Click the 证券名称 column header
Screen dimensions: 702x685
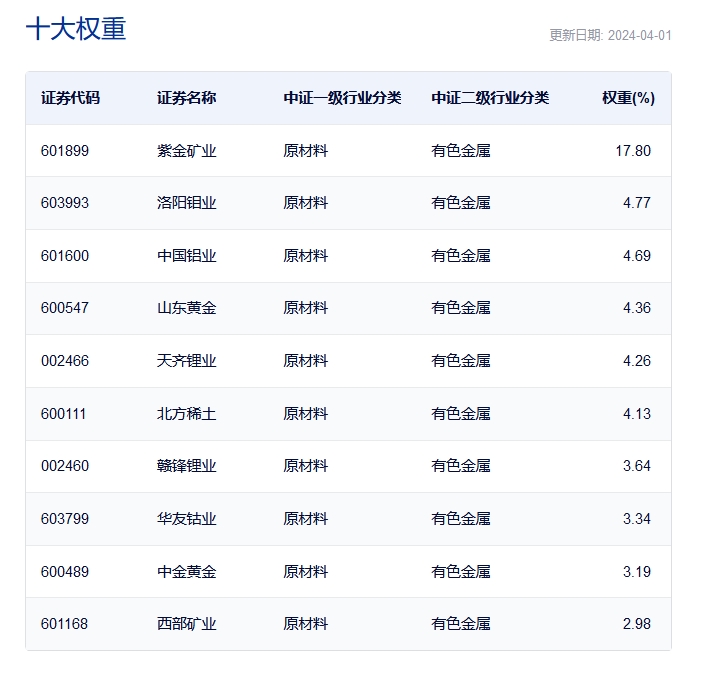click(x=187, y=98)
